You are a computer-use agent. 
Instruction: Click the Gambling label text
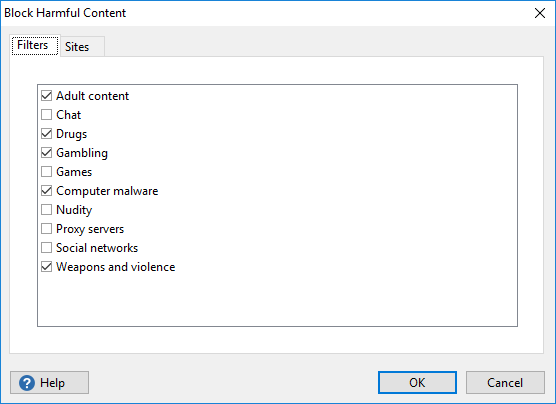pyautogui.click(x=82, y=153)
